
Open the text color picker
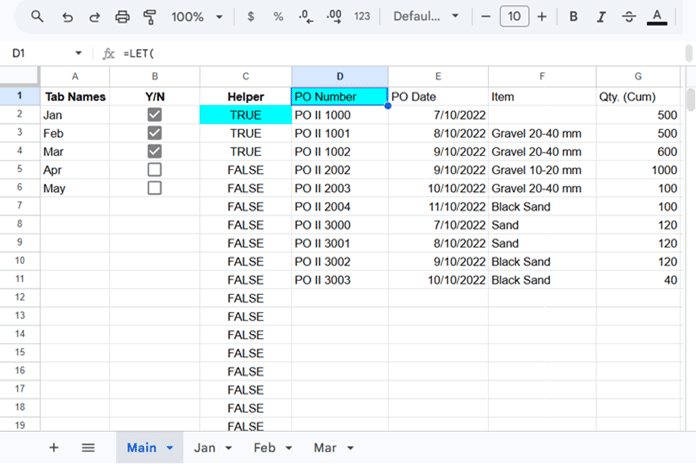pyautogui.click(x=657, y=17)
